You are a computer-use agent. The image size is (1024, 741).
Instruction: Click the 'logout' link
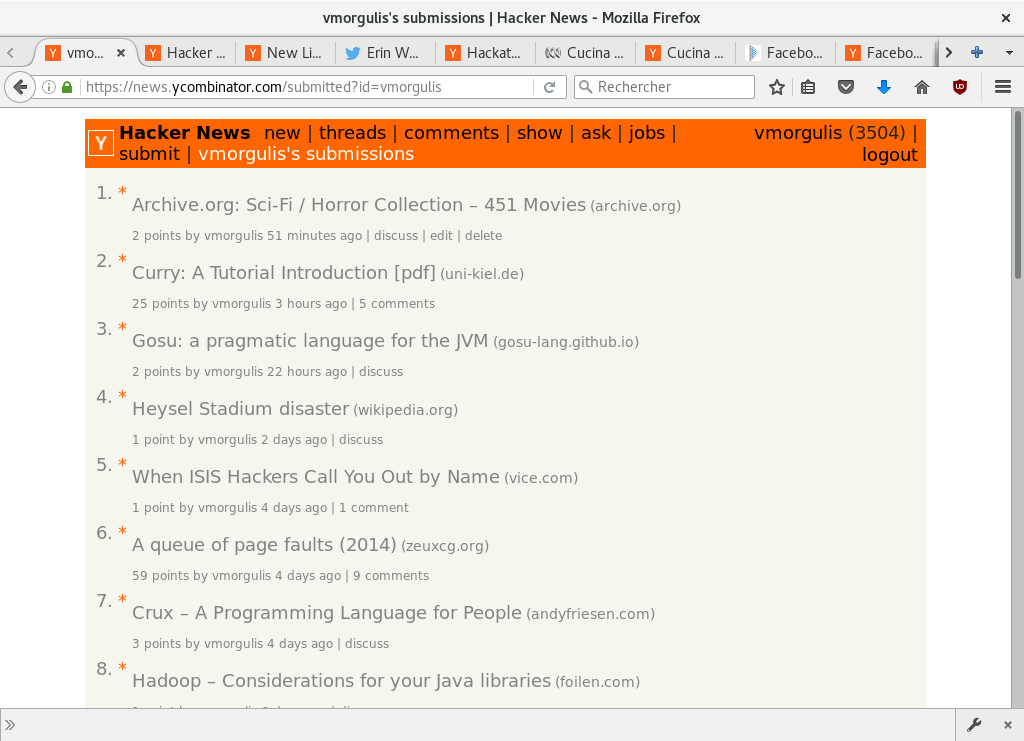[889, 155]
